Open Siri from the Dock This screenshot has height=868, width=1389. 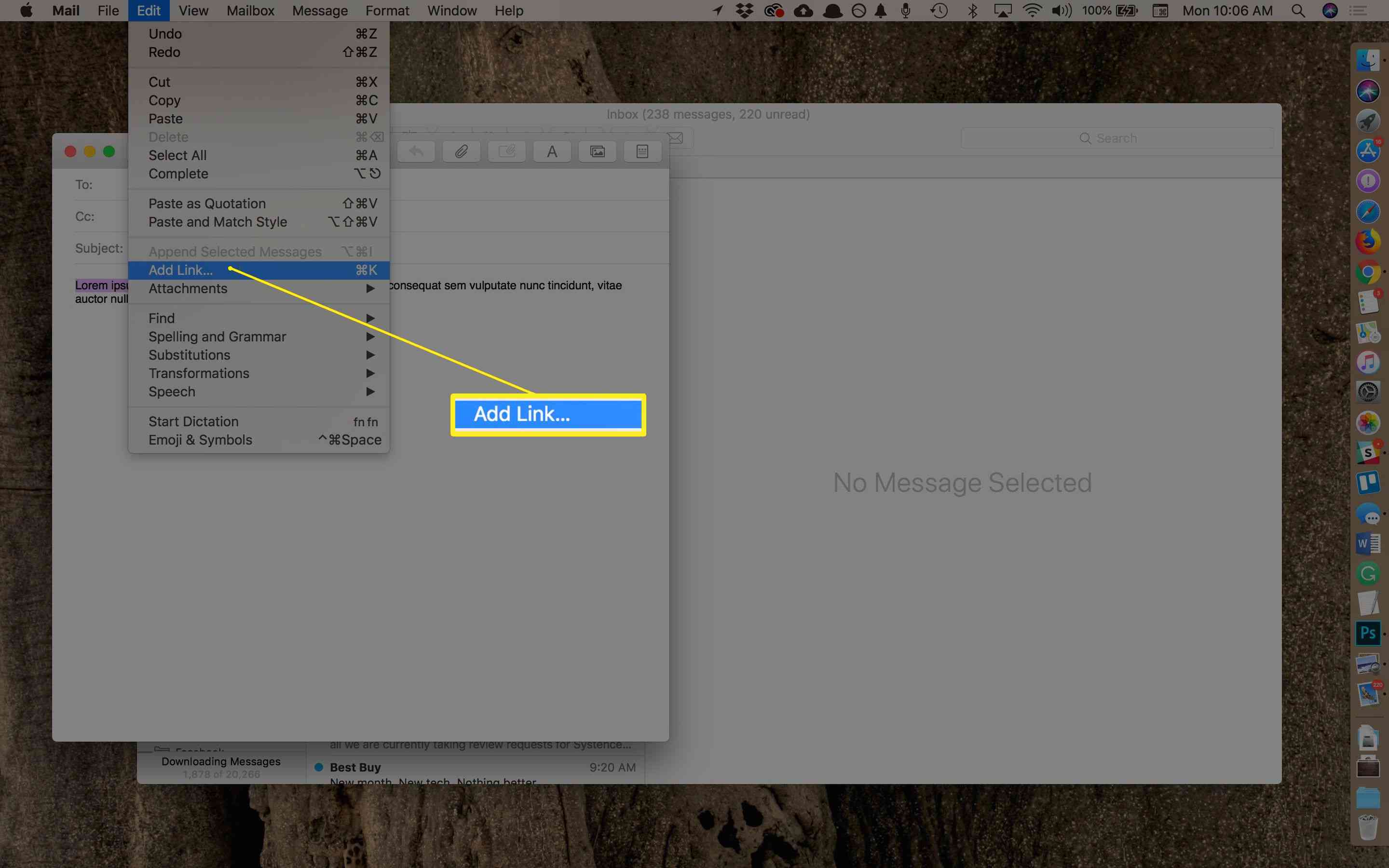pyautogui.click(x=1368, y=91)
